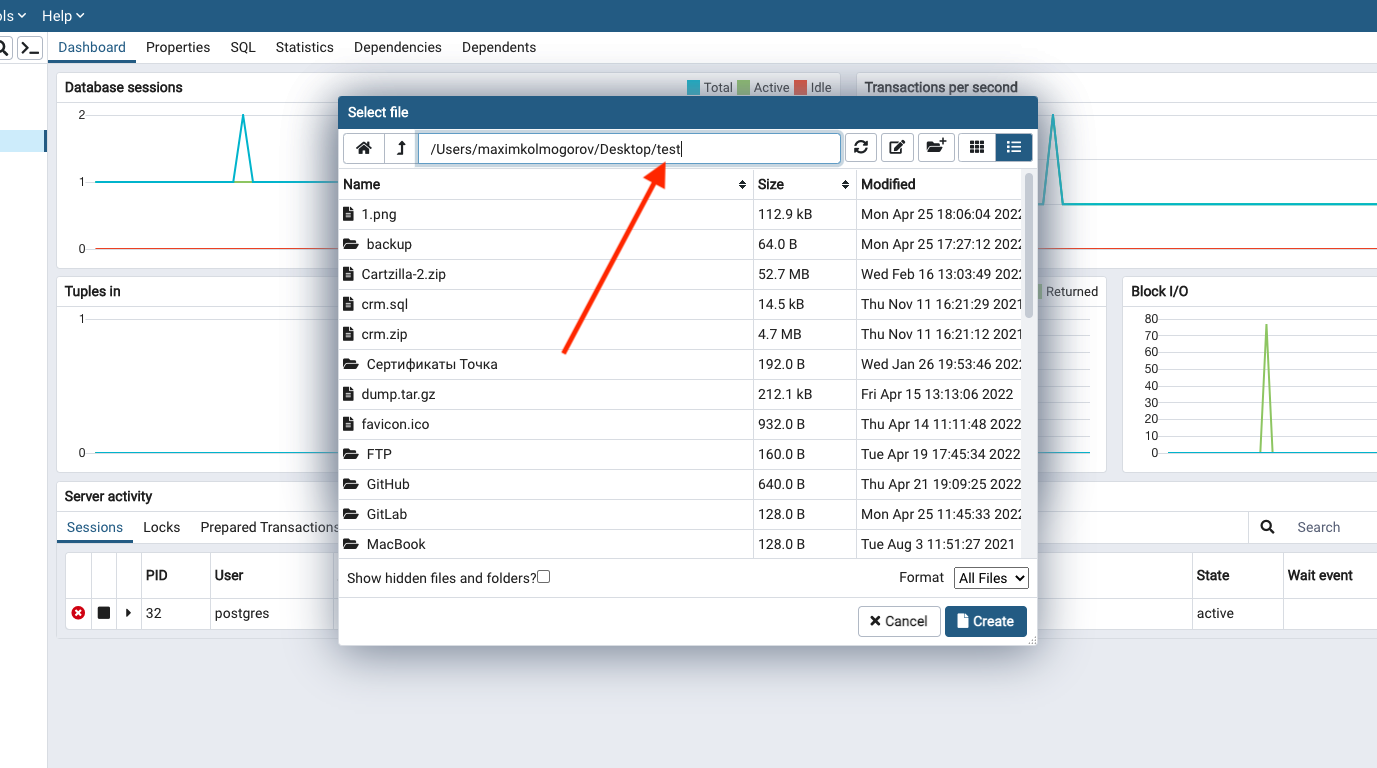Click the Server activity Search field

click(1332, 527)
